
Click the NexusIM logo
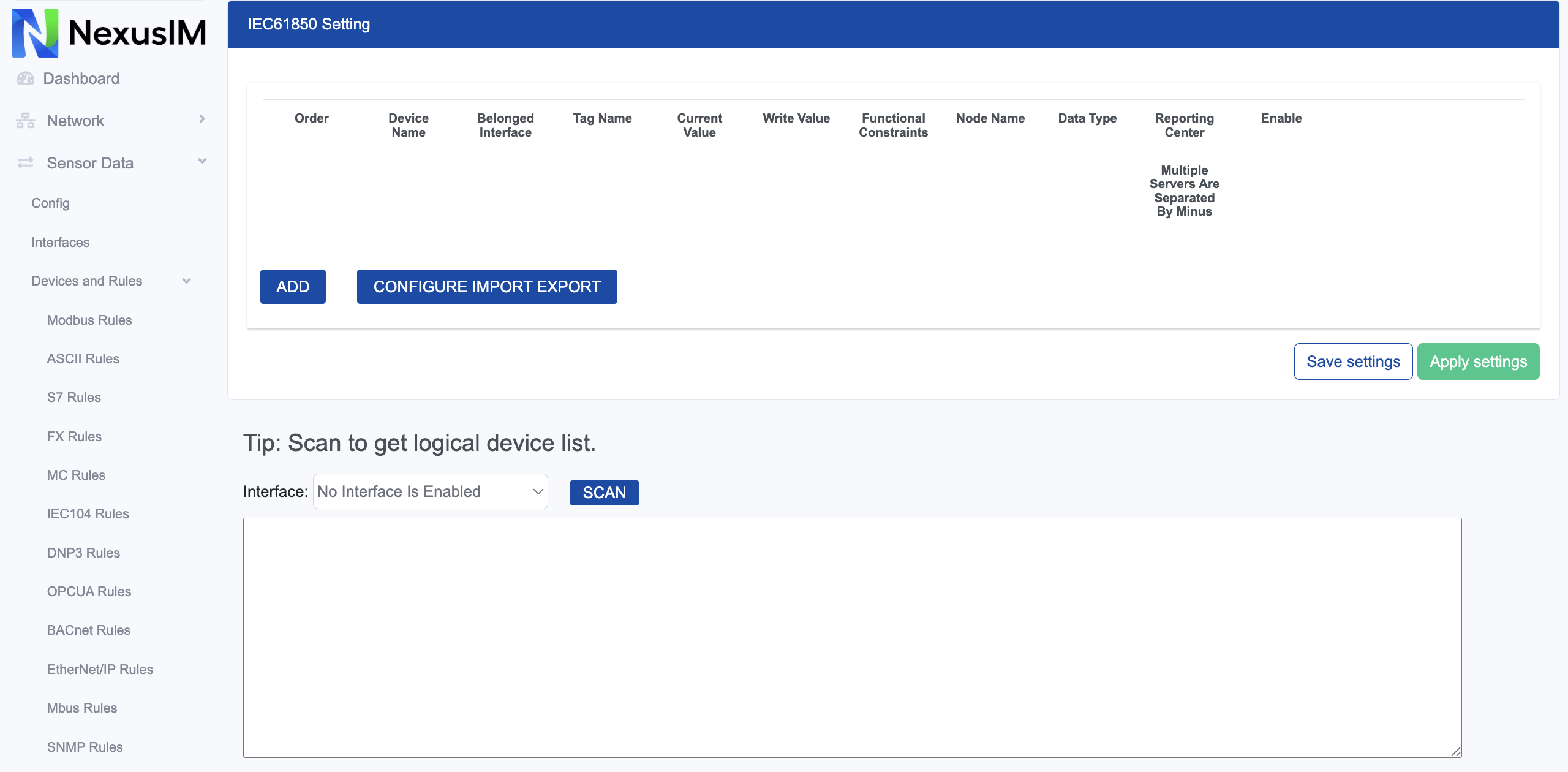point(109,32)
